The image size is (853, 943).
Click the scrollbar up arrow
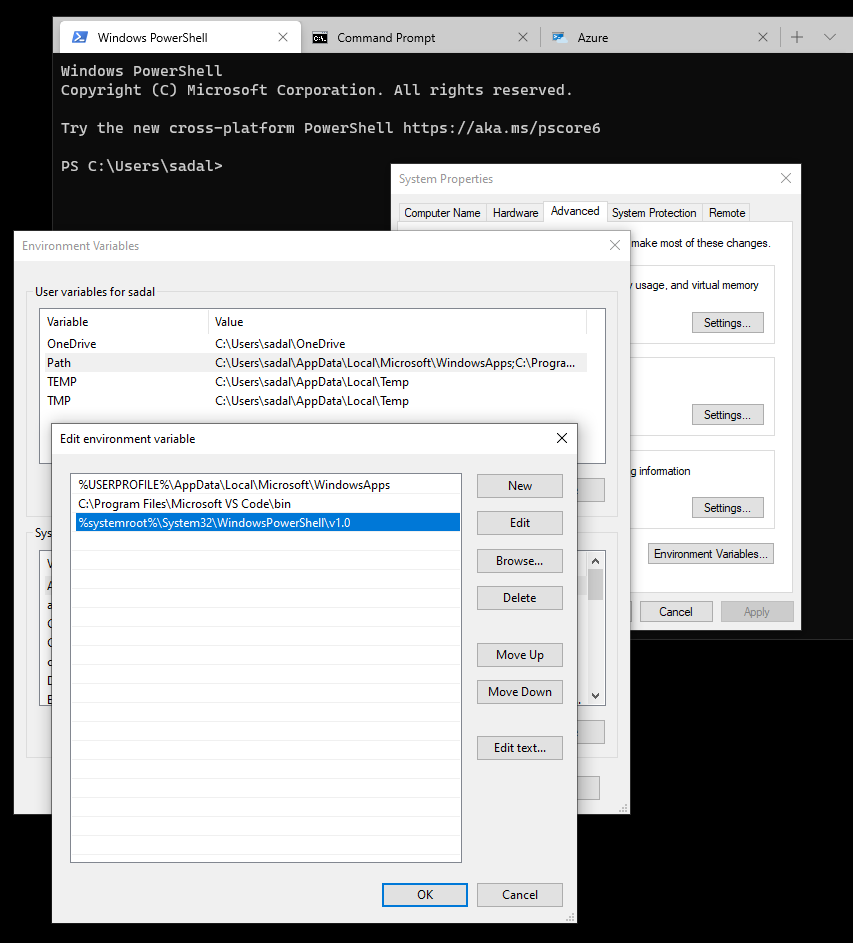point(595,562)
